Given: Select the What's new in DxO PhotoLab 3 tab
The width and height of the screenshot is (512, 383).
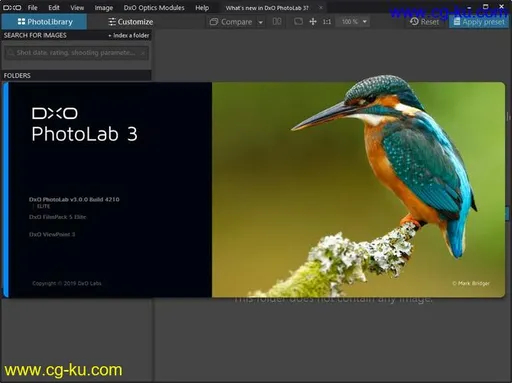Looking at the screenshot, I should tap(267, 8).
